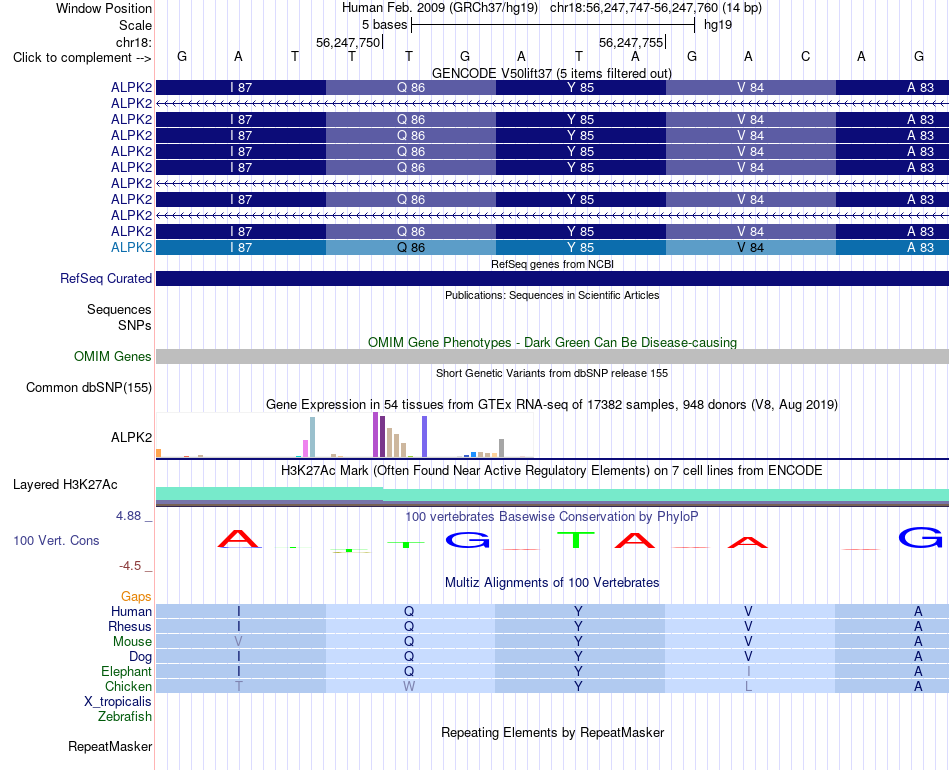Select the Mouse alignment row label
Viewport: 950px width, 770px height.
132,642
